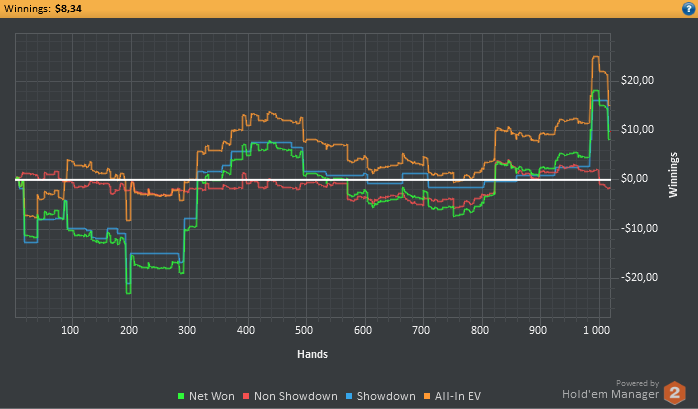The image size is (698, 409).
Task: Toggle the blue Showdown legend swatch
Action: [349, 396]
